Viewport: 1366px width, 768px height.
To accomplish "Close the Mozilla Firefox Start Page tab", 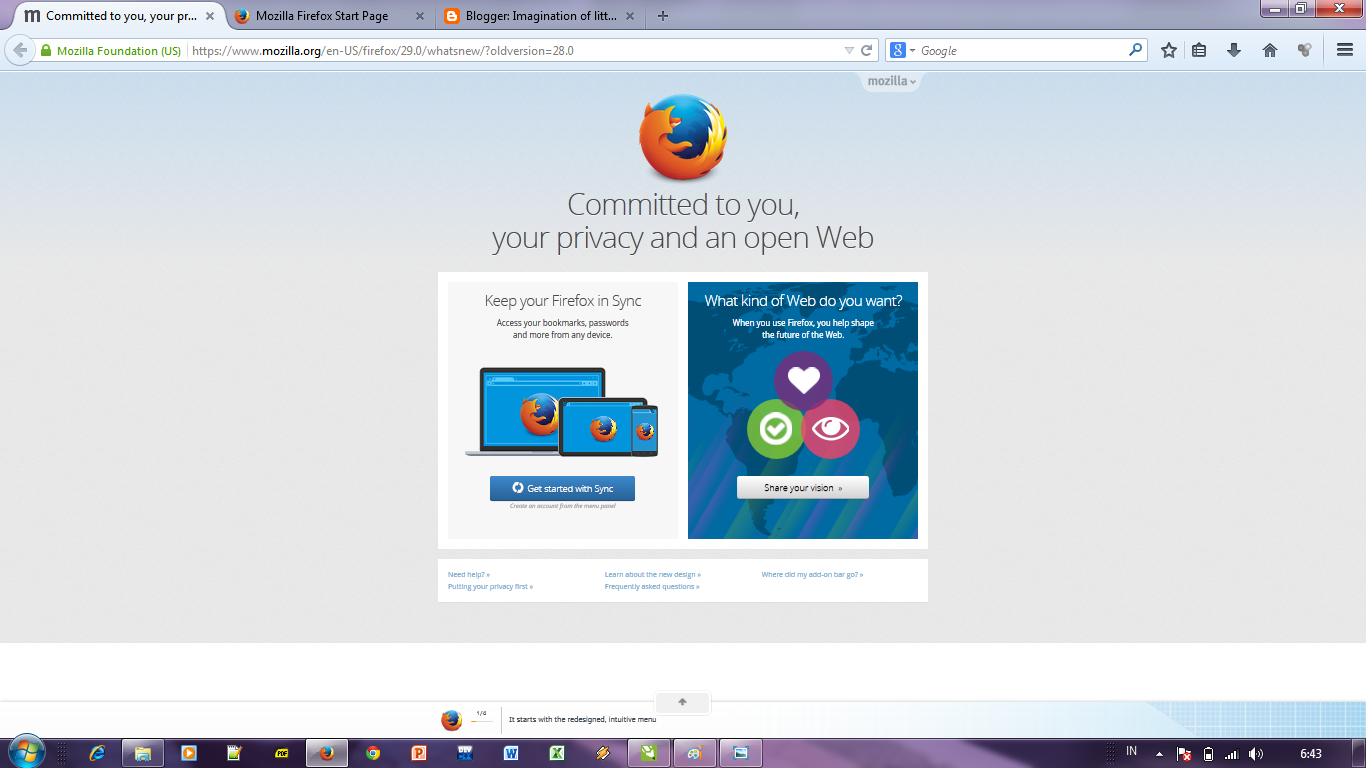I will coord(419,16).
